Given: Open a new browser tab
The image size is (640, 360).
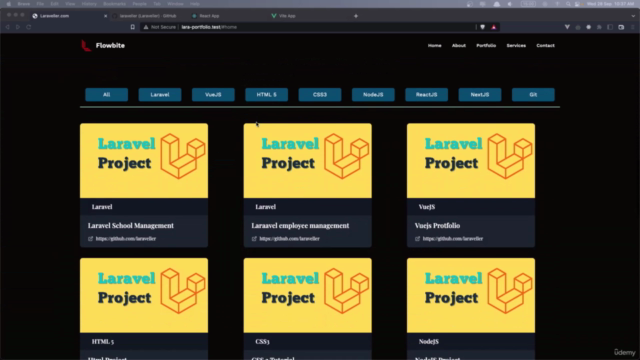Looking at the screenshot, I should pyautogui.click(x=356, y=16).
